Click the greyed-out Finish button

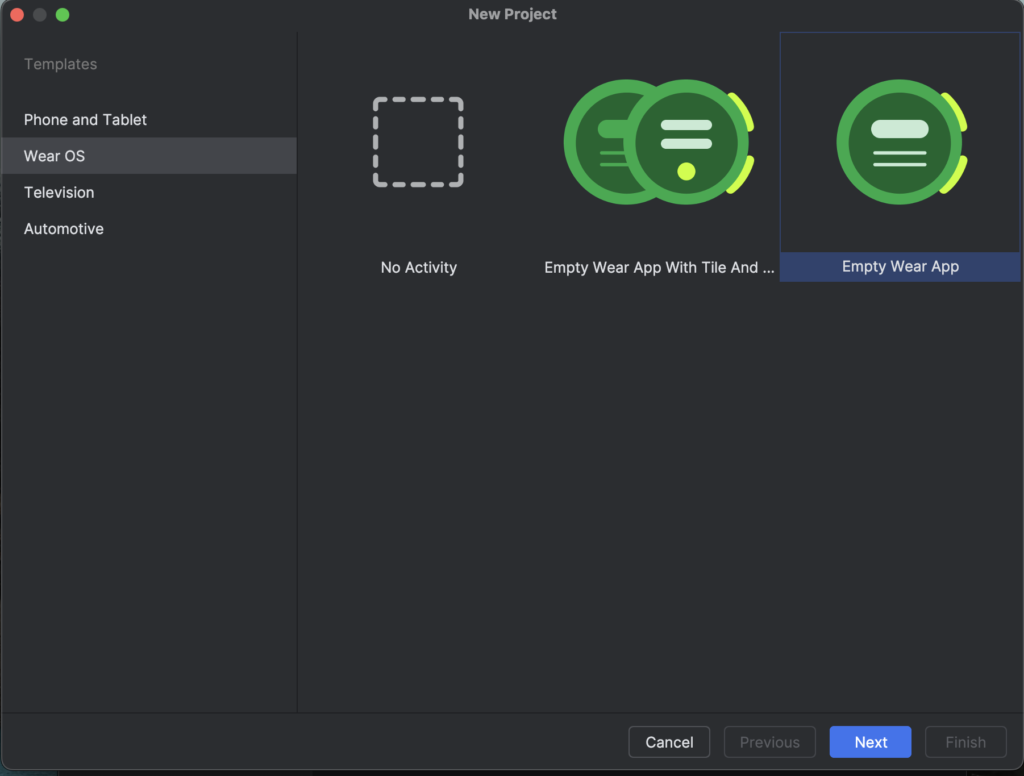coord(965,742)
